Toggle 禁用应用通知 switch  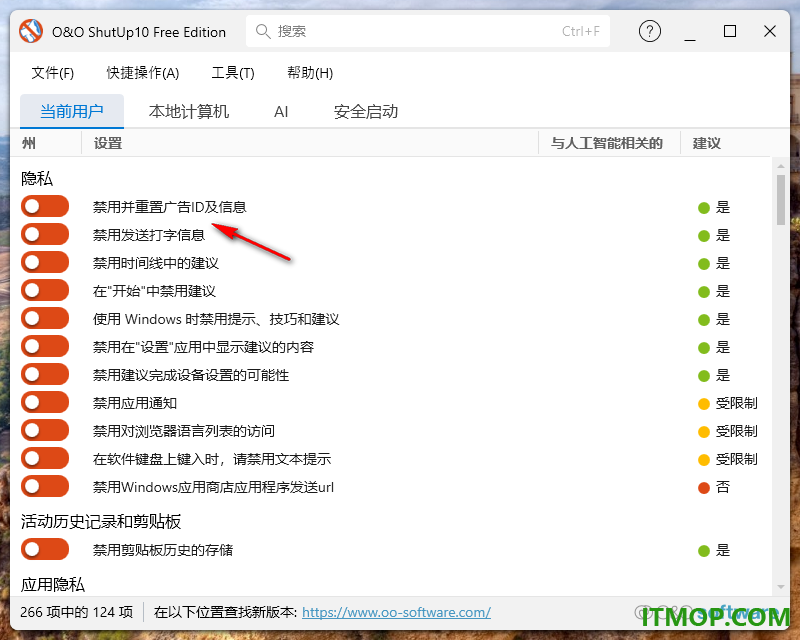point(45,403)
